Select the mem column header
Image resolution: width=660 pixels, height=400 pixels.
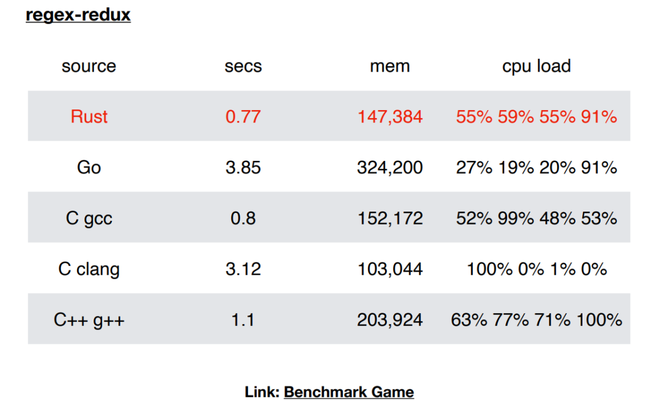390,66
